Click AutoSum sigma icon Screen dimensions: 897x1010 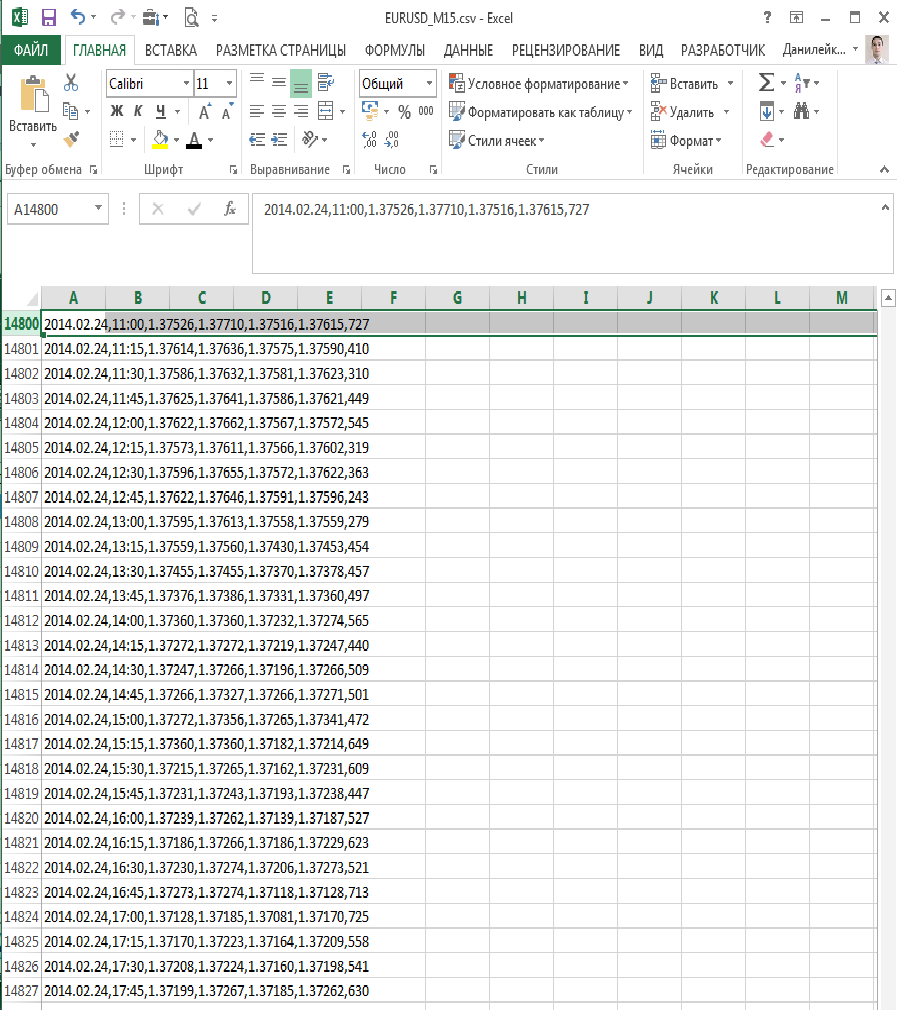click(x=766, y=82)
